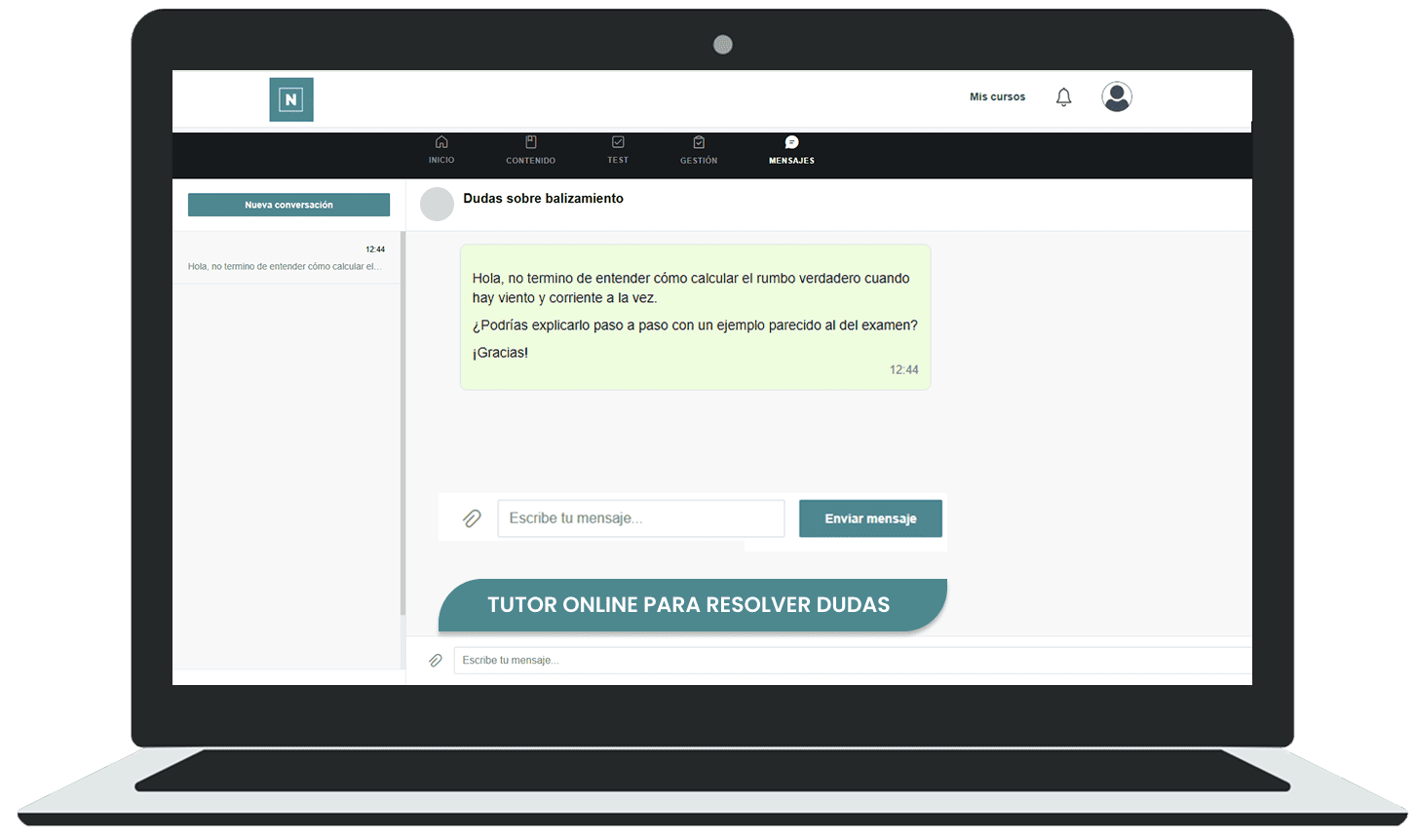Click the conversation avatar circle in the header
1416x840 pixels.
tap(437, 204)
